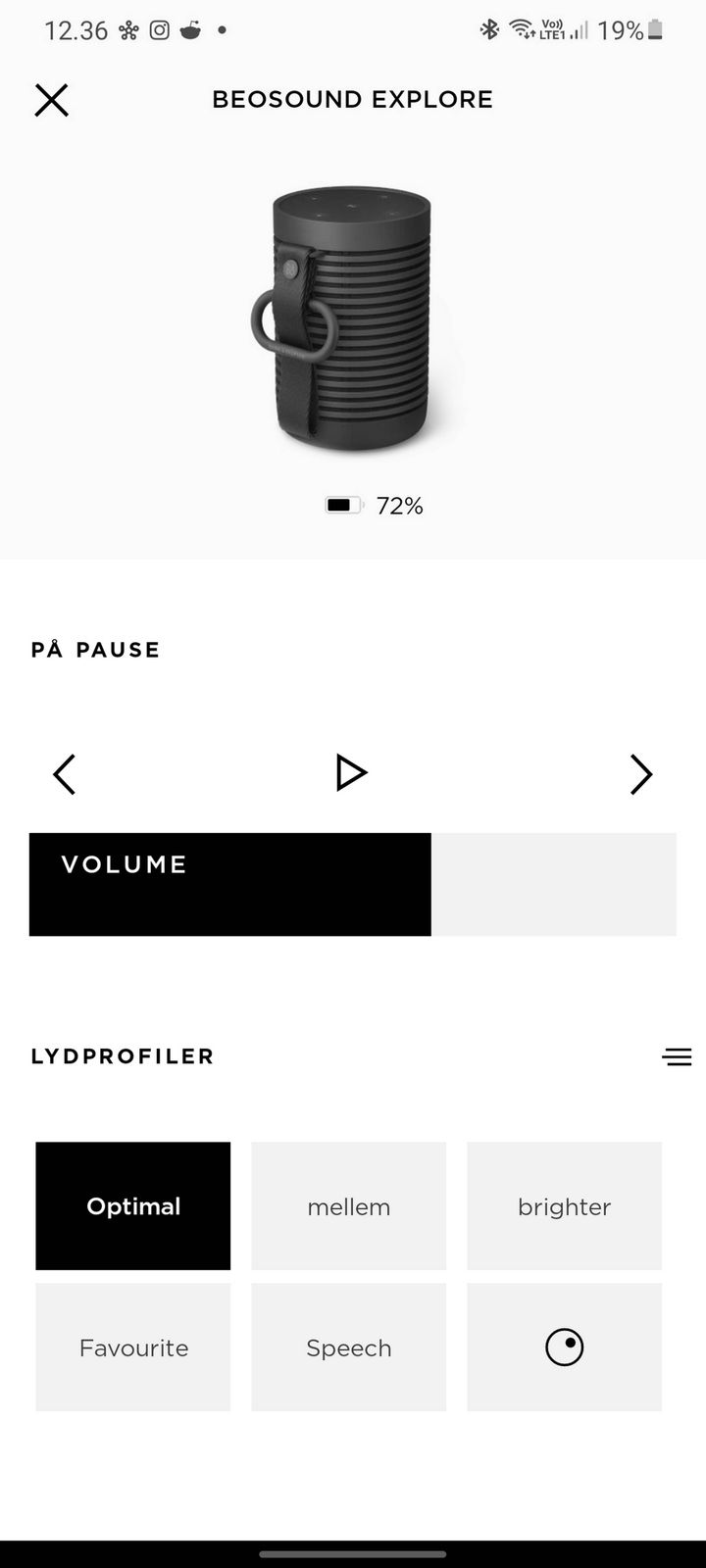
Task: Choose the Favourite sound profile
Action: click(x=133, y=1347)
